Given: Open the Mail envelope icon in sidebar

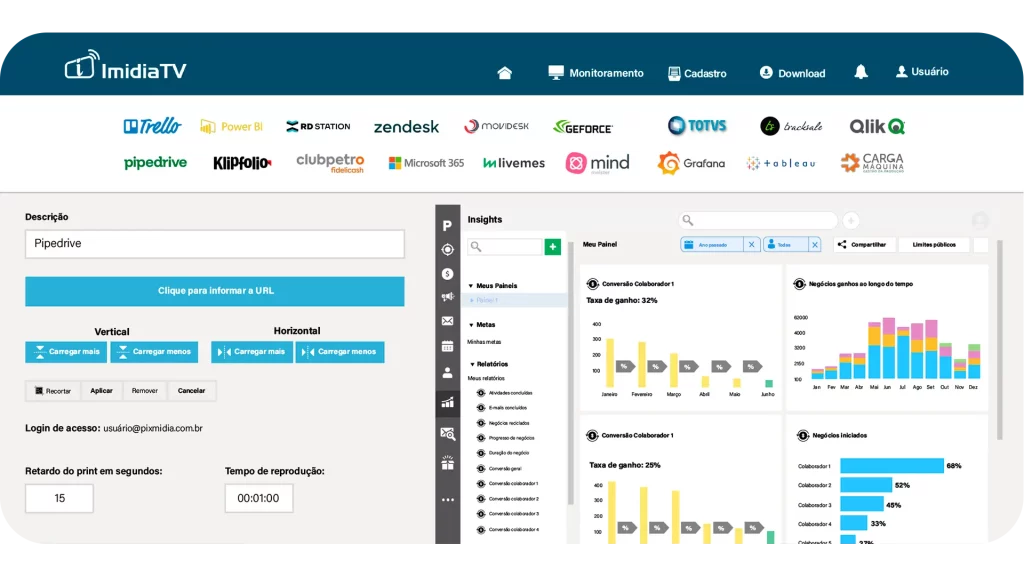Looking at the screenshot, I should click(x=447, y=321).
